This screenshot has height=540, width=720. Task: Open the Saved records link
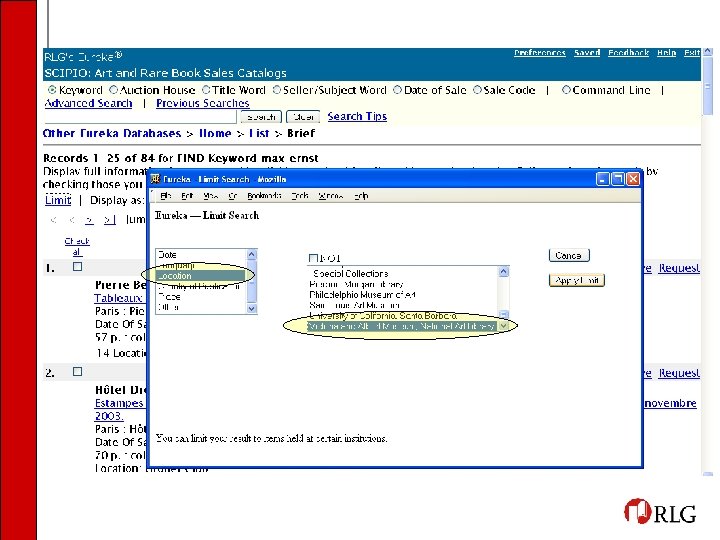[587, 53]
